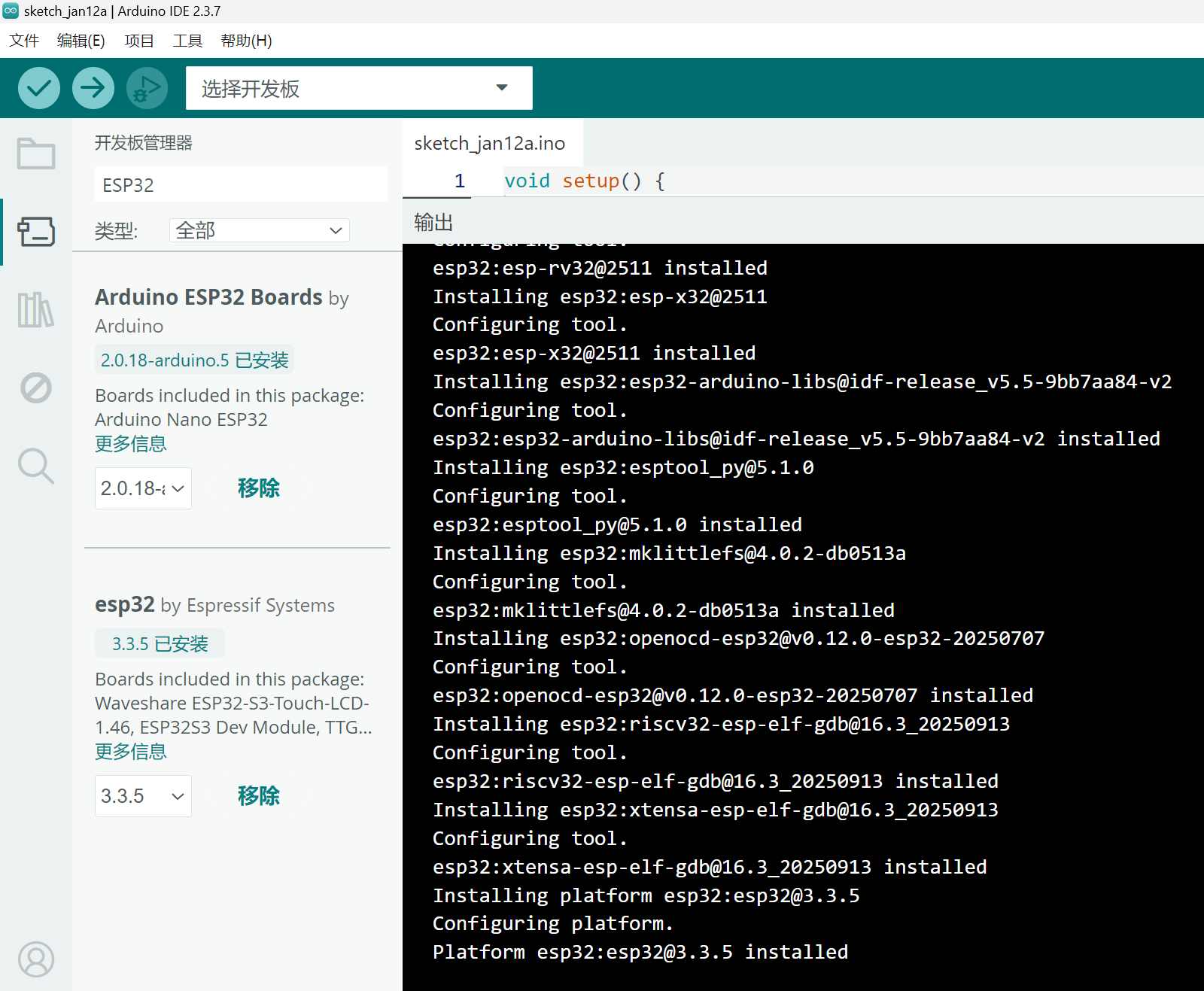Click output line "esp32:mklittlefs@4.0.2-db0513a installed"
The width and height of the screenshot is (1204, 991).
[664, 610]
